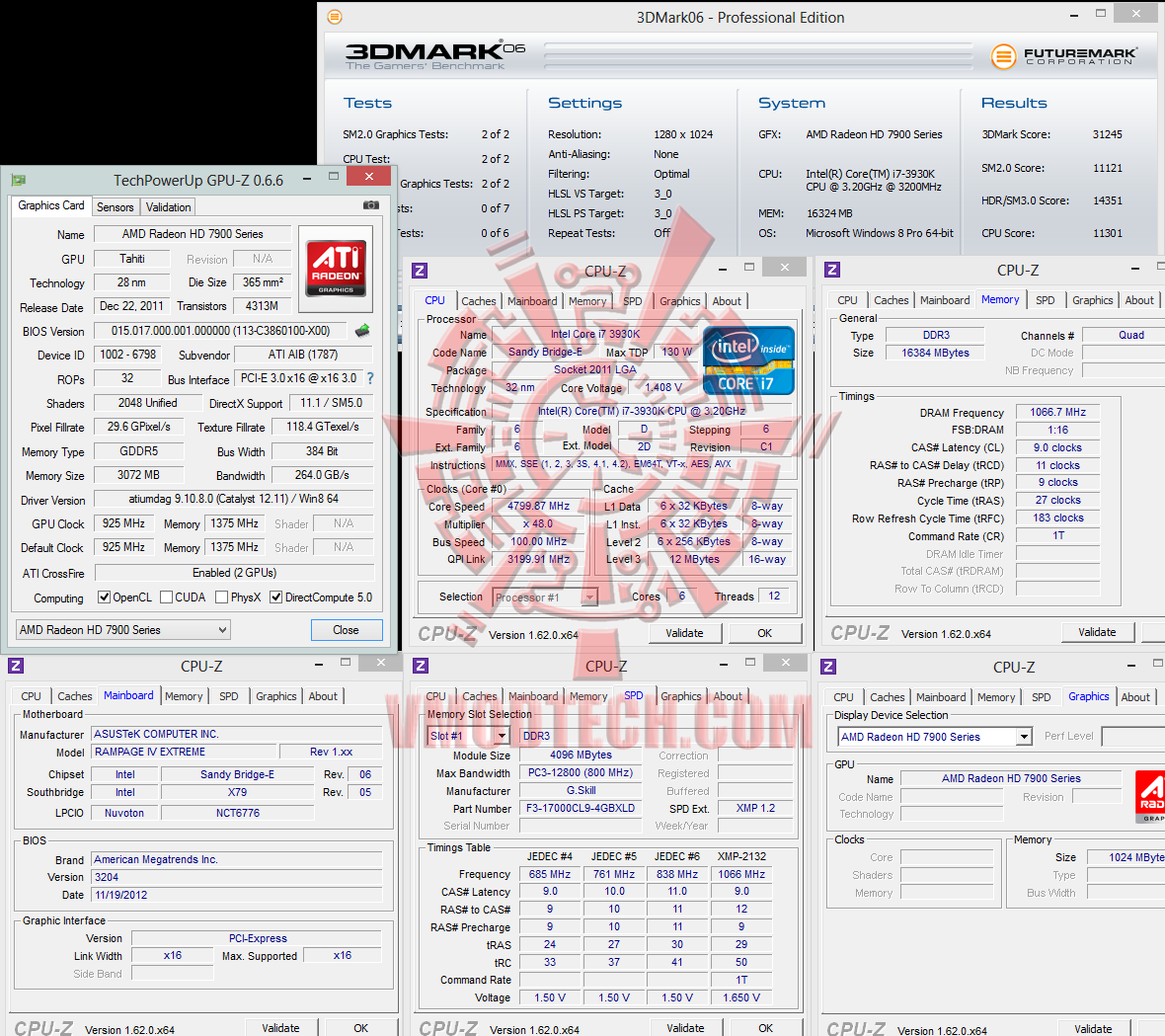Click the GPU-Z title bar app icon
1165x1036 pixels.
click(x=19, y=180)
